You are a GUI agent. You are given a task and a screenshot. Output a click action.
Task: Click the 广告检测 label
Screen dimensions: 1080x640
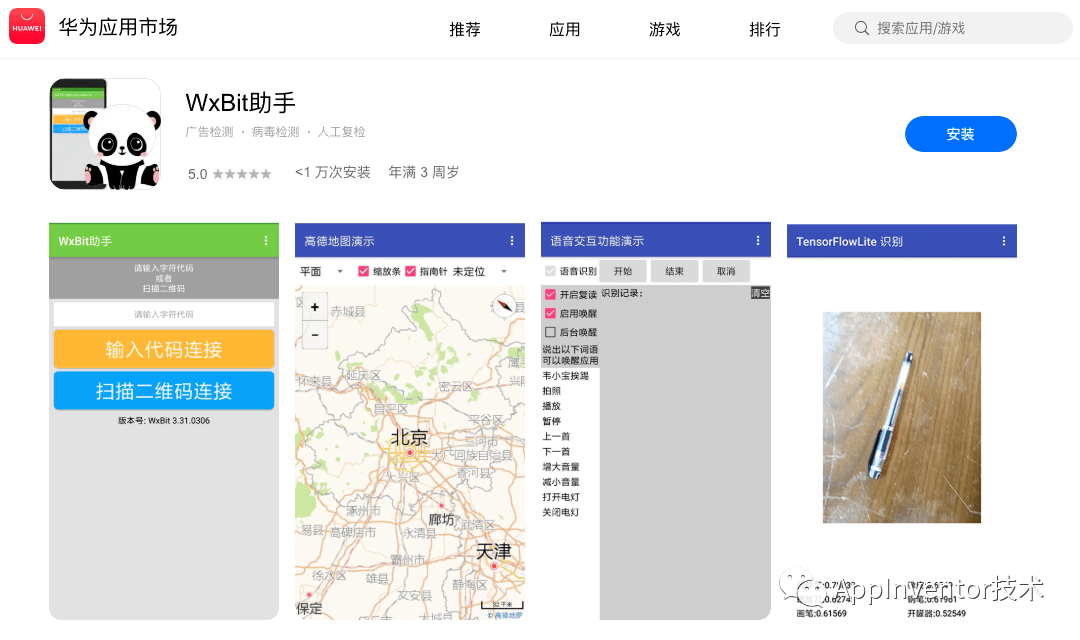pos(209,132)
